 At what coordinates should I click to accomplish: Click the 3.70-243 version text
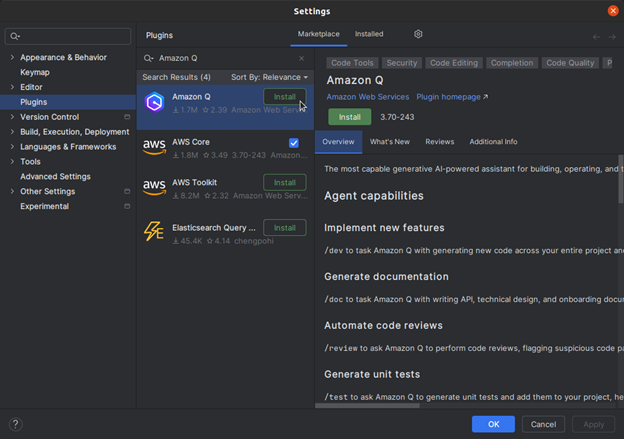397,117
